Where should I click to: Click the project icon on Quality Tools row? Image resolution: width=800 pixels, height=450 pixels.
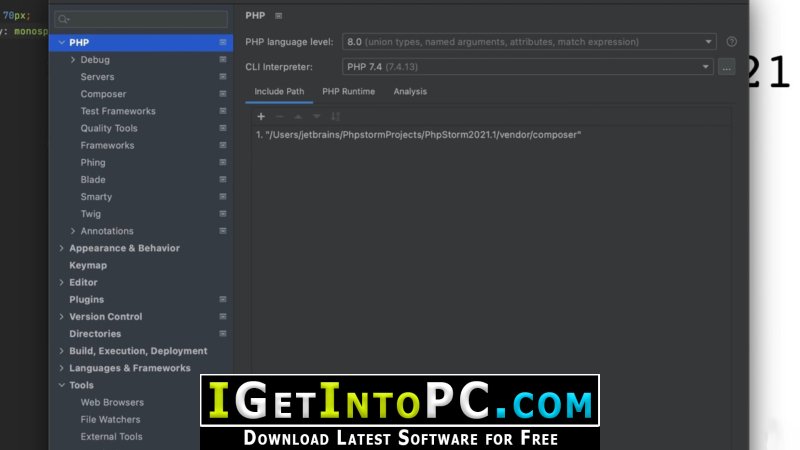click(x=223, y=128)
